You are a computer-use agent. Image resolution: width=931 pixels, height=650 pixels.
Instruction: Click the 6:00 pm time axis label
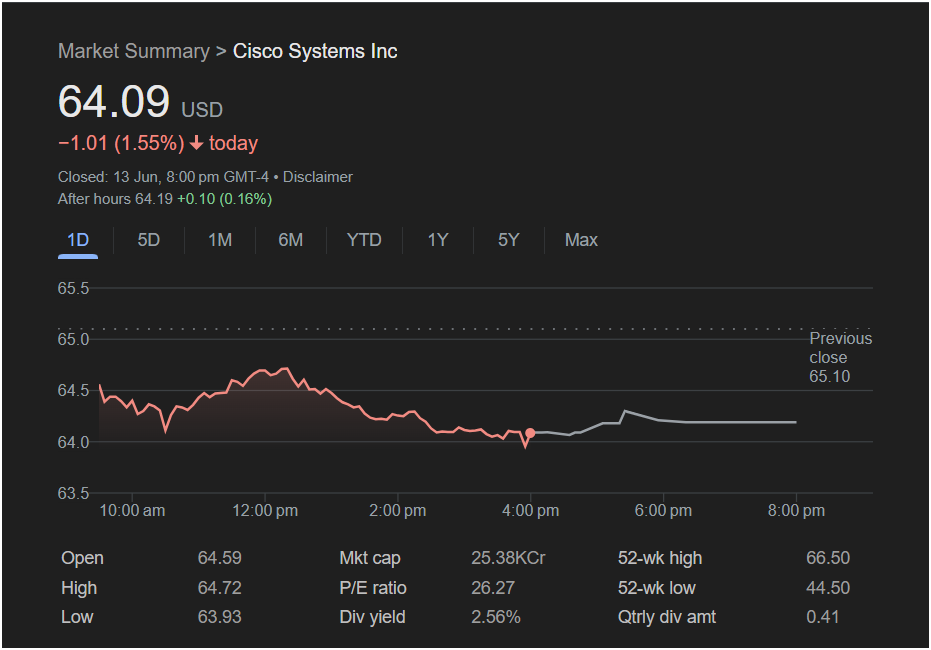pyautogui.click(x=663, y=511)
